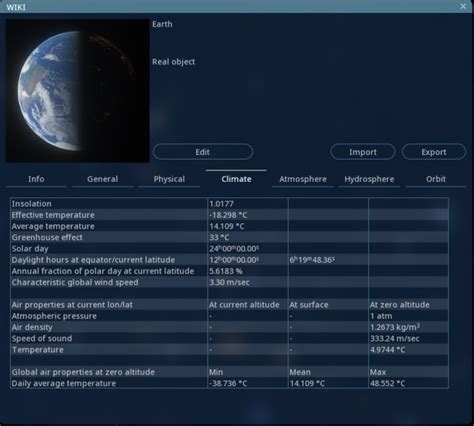This screenshot has width=474, height=426.
Task: Click the value 5.6183 %
Action: click(226, 271)
